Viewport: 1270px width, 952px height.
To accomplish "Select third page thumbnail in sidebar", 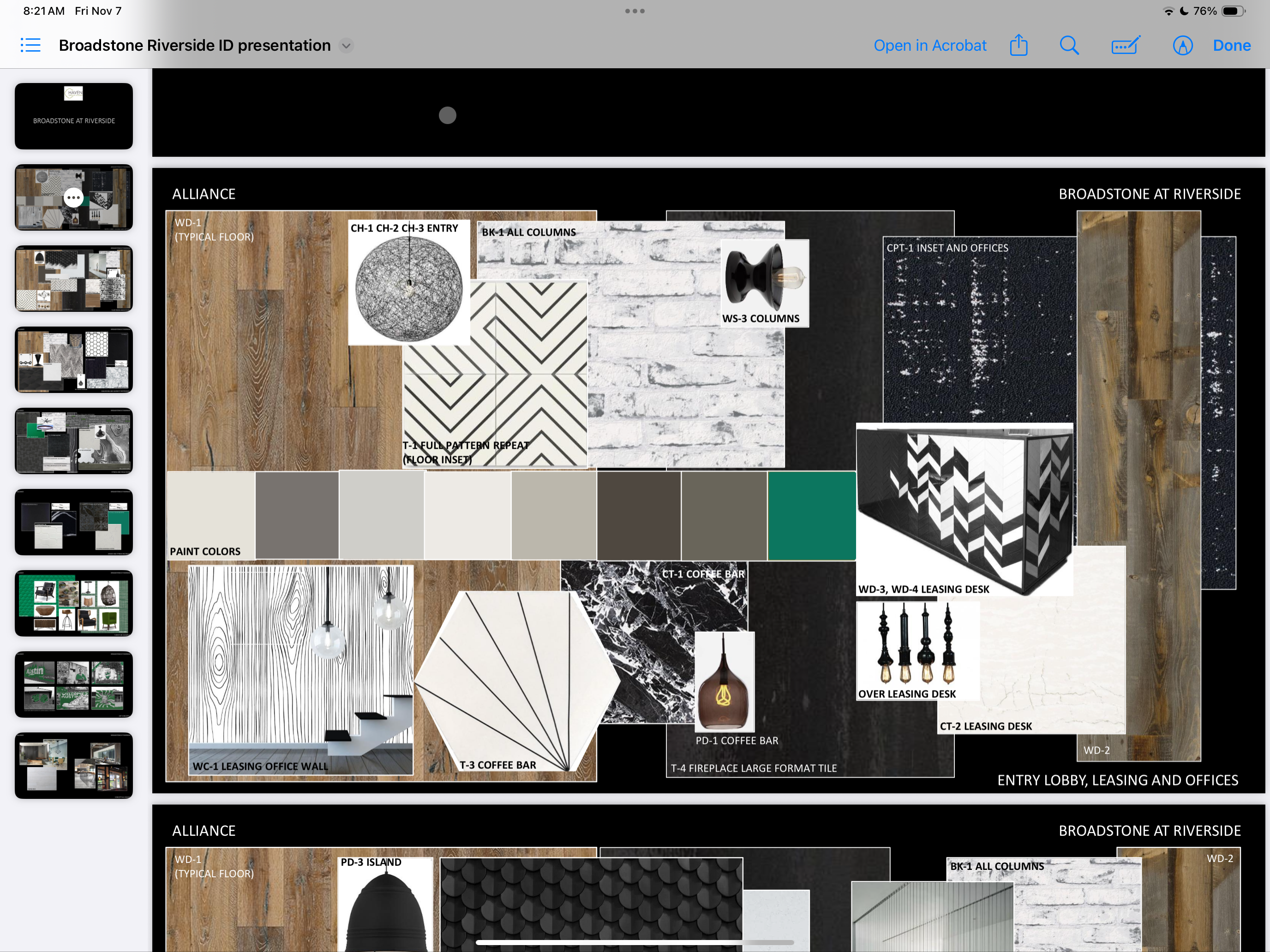I will (x=73, y=279).
